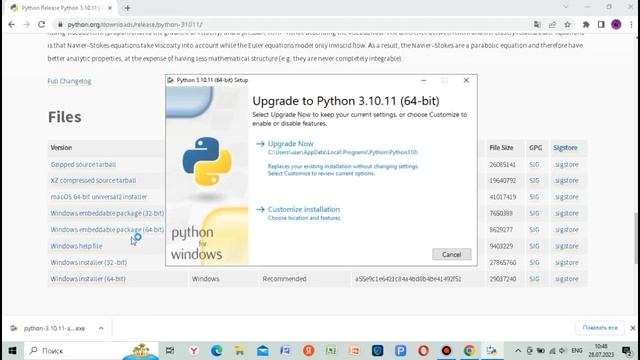Open the Mail app on taskbar
Screen dimensions: 640x360
click(x=262, y=351)
